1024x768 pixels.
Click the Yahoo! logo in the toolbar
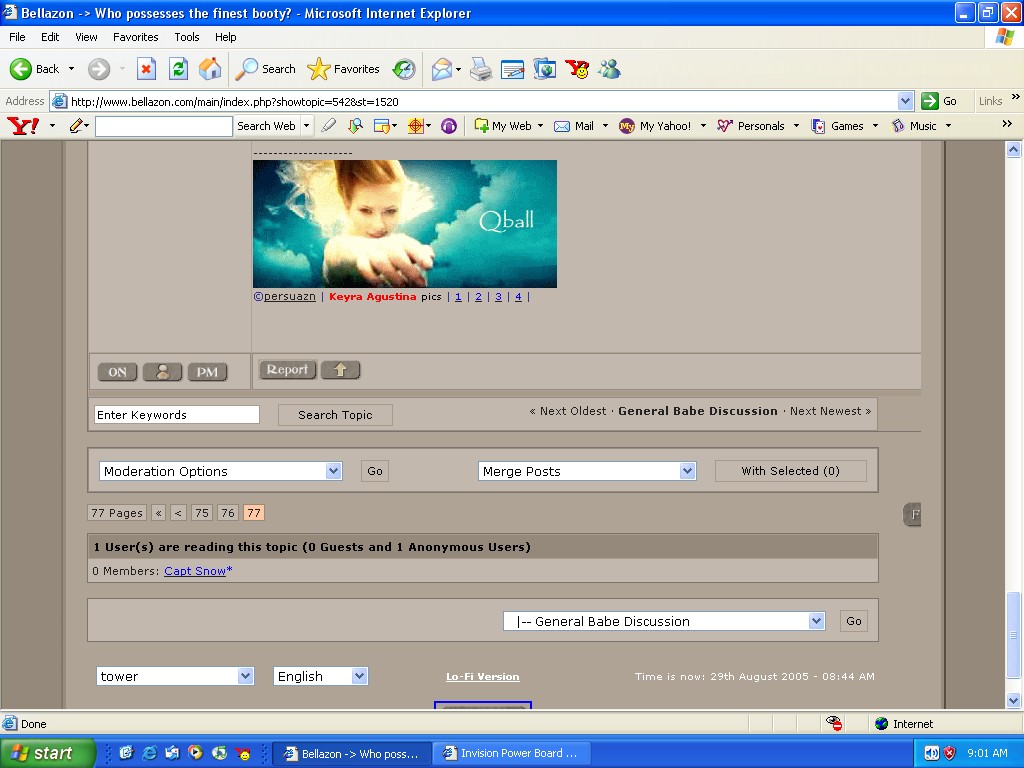[22, 126]
